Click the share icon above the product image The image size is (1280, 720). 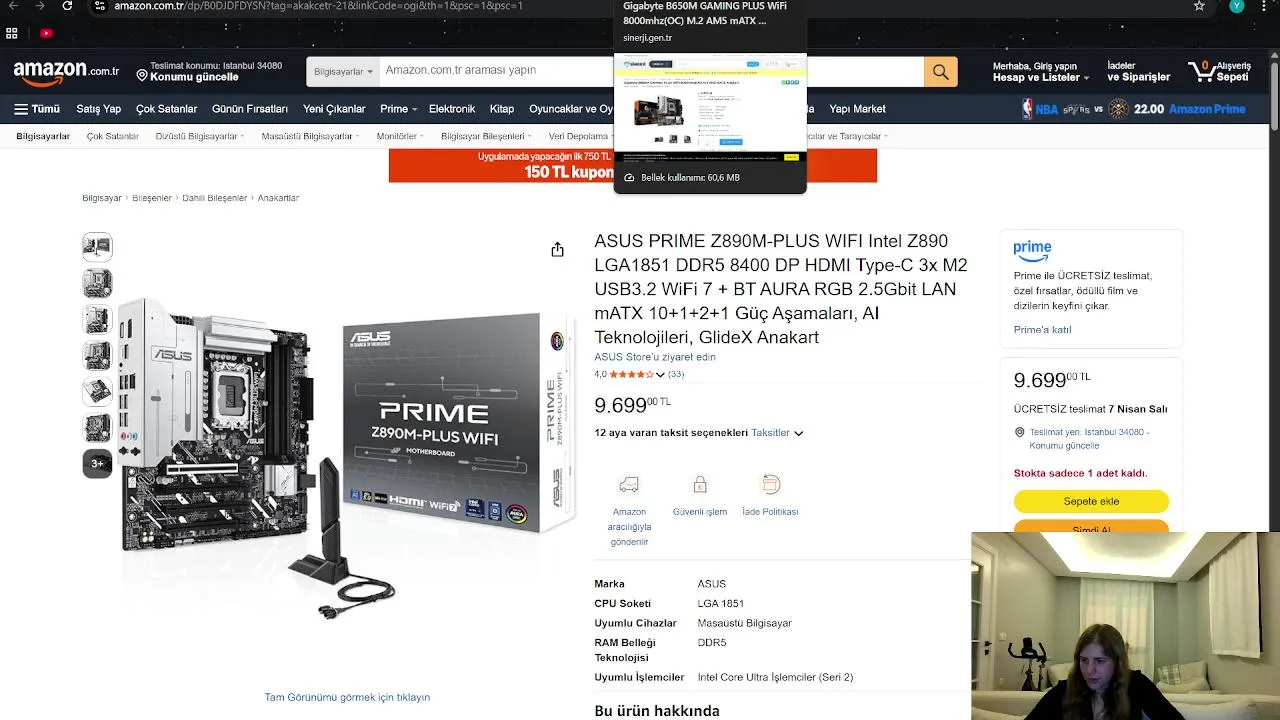pos(557,250)
